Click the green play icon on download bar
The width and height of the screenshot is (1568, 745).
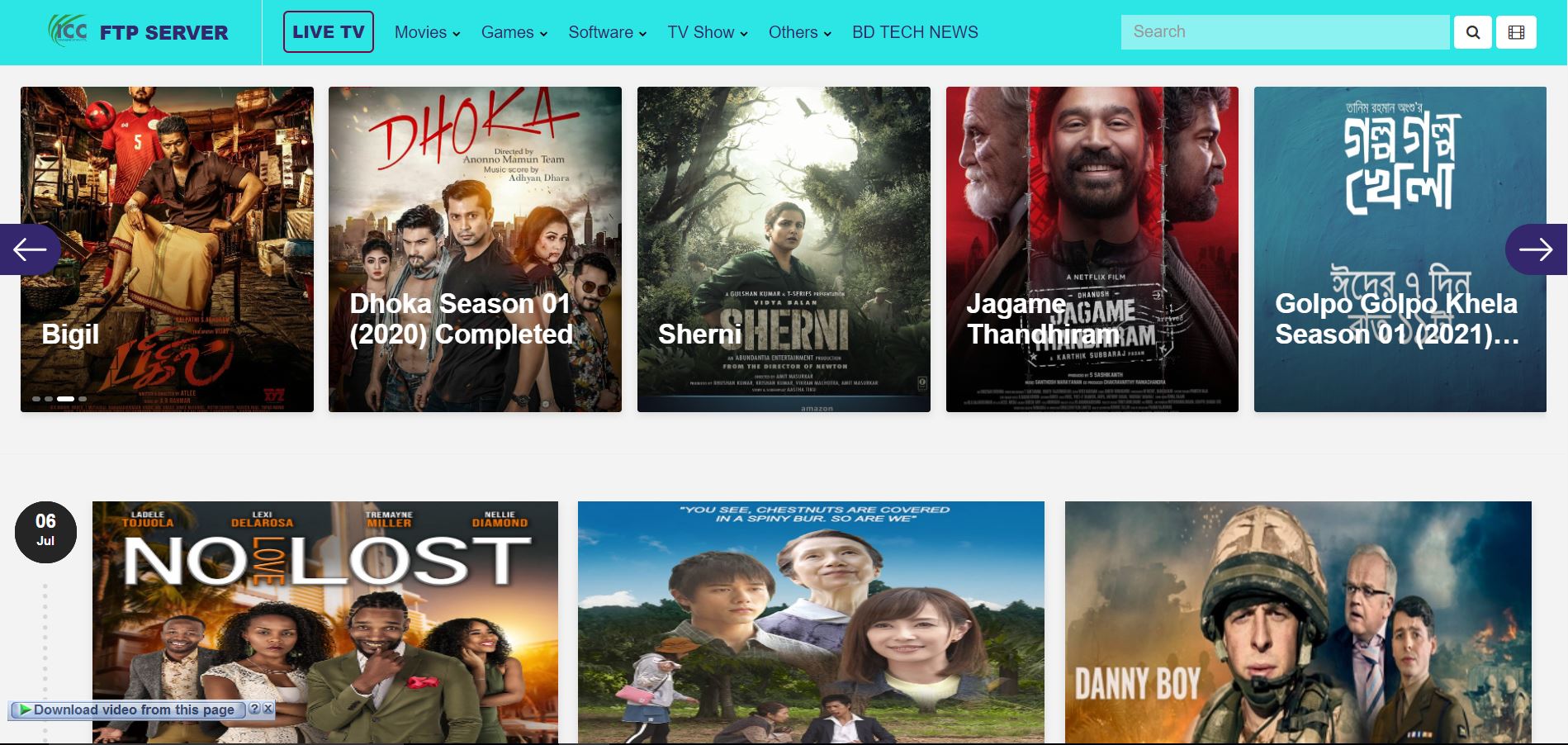(26, 709)
